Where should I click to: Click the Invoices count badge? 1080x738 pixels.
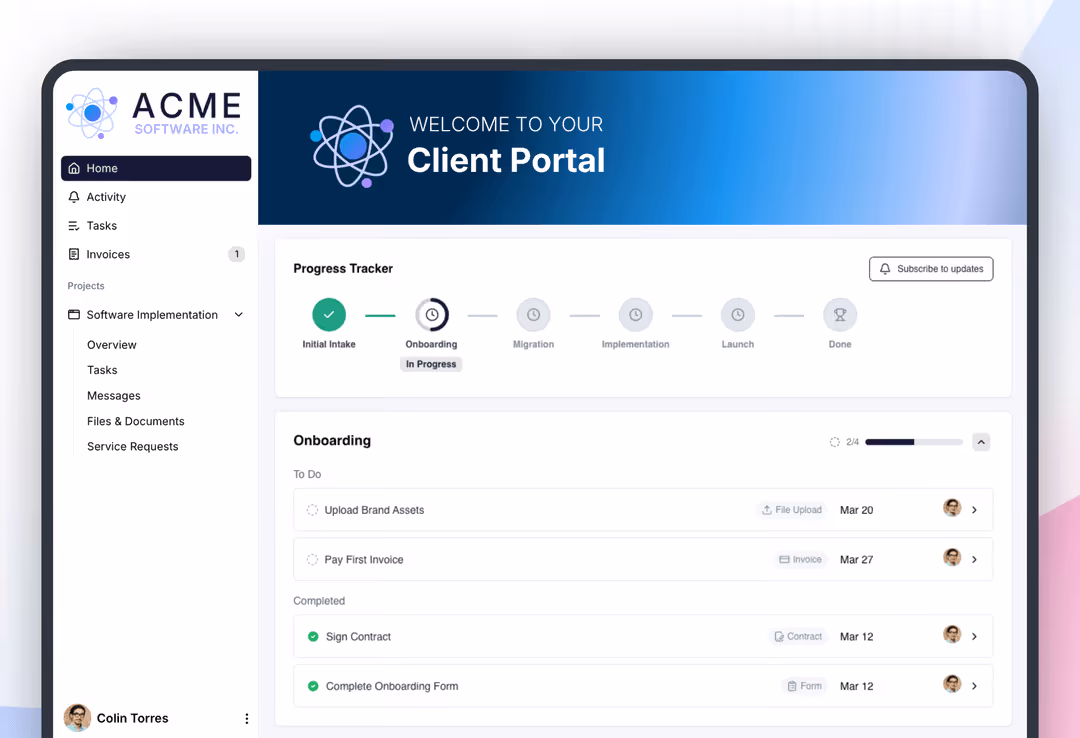pyautogui.click(x=236, y=254)
